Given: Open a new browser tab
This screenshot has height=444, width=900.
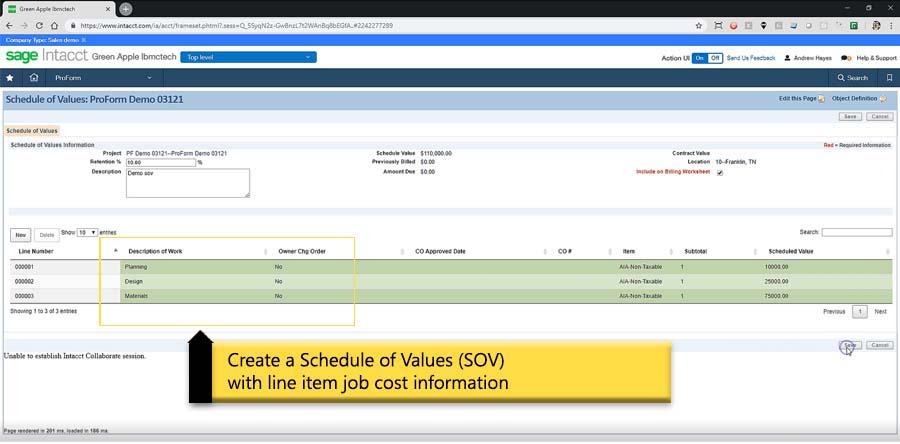Looking at the screenshot, I should tap(125, 9).
